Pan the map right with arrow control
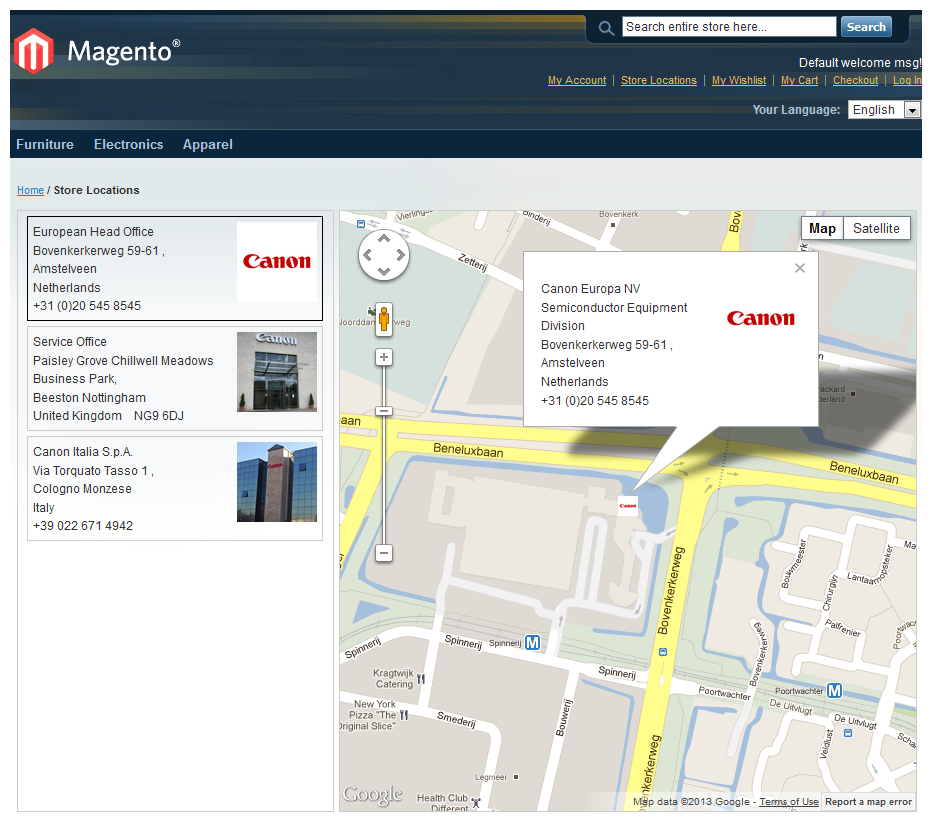 pos(401,255)
